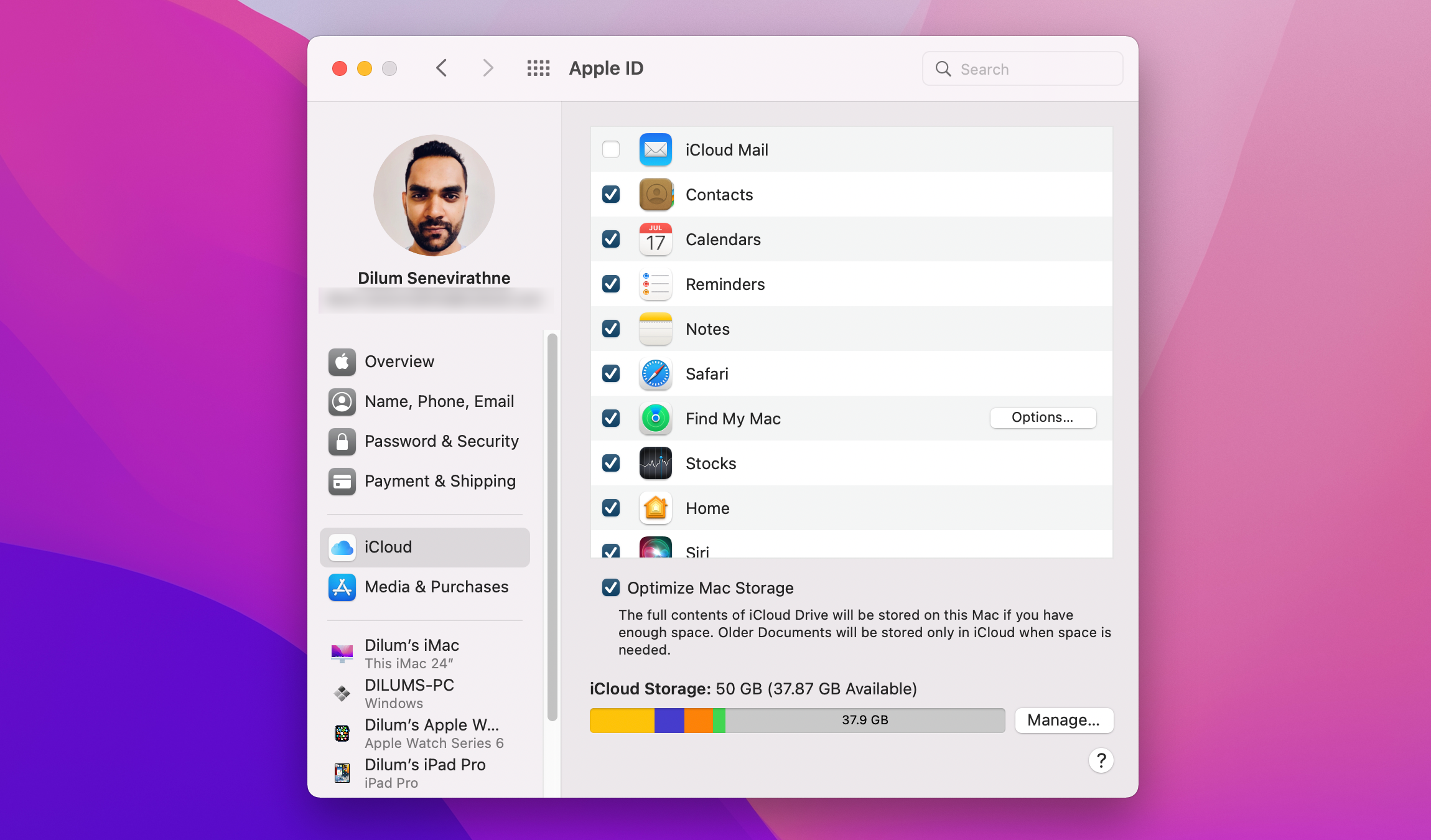Click the Siri app icon
Screen dimensions: 1431x840
655,547
